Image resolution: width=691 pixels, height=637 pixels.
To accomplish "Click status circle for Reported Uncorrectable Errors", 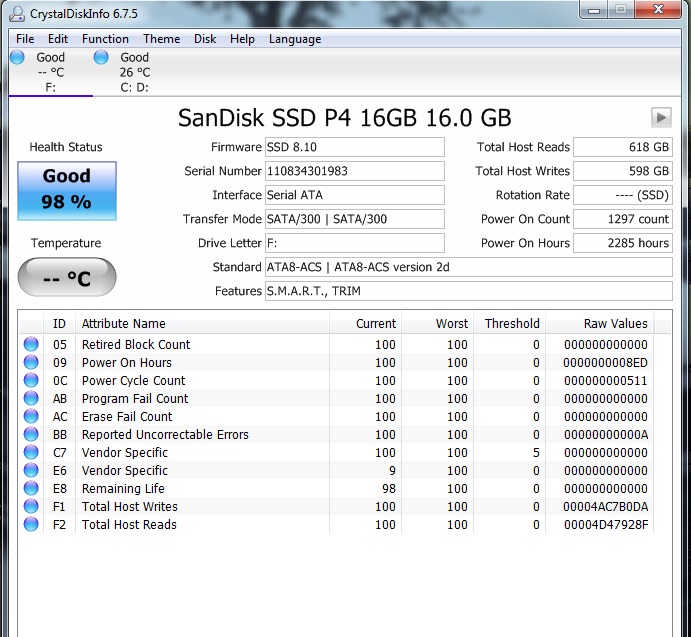I will coord(31,435).
